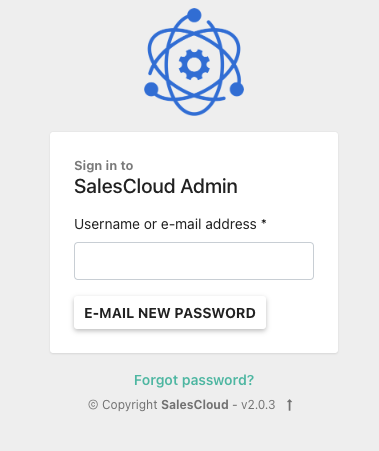Click the copyright symbol in the footer
This screenshot has width=379, height=451.
point(93,405)
